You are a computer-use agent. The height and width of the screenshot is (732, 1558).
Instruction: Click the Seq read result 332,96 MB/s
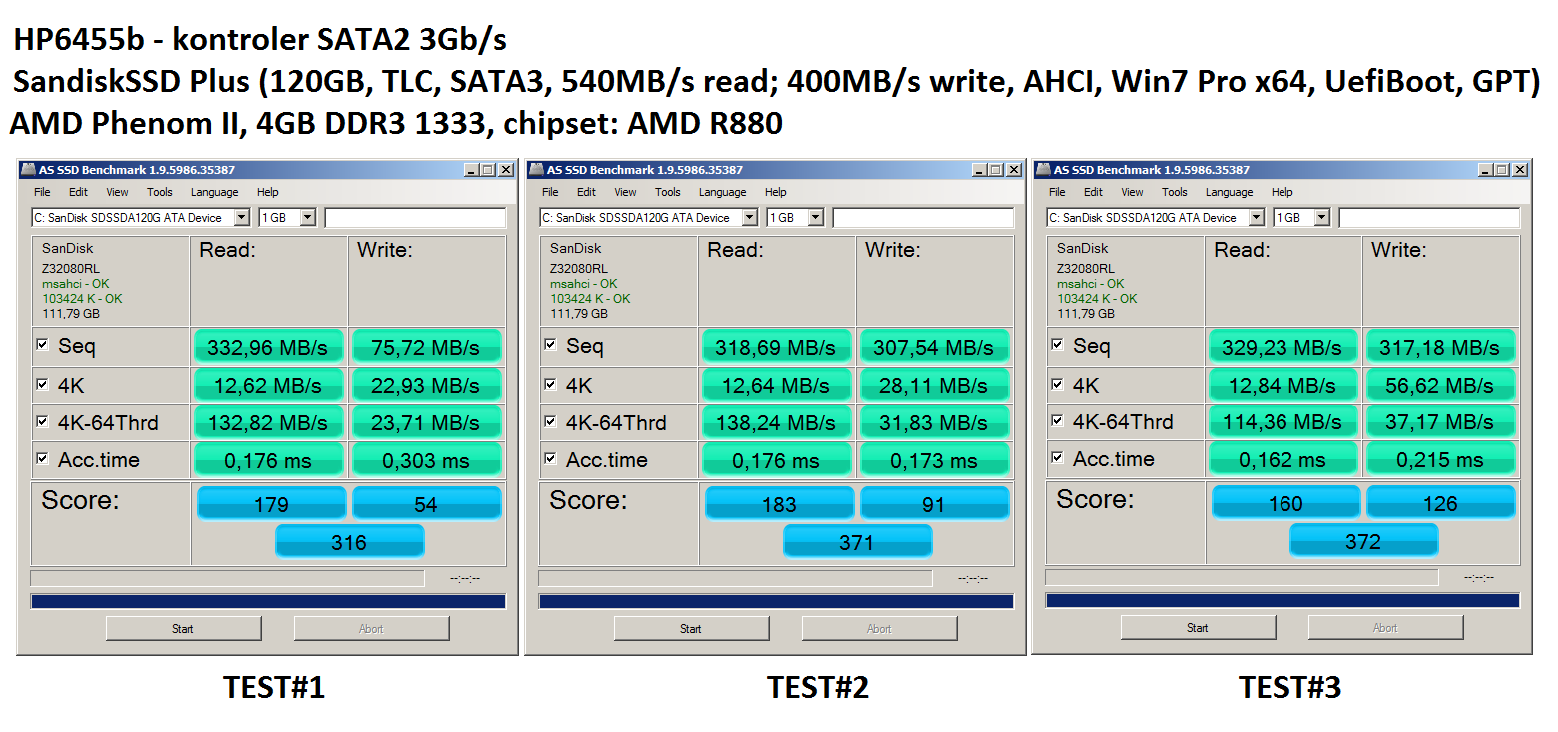click(267, 348)
